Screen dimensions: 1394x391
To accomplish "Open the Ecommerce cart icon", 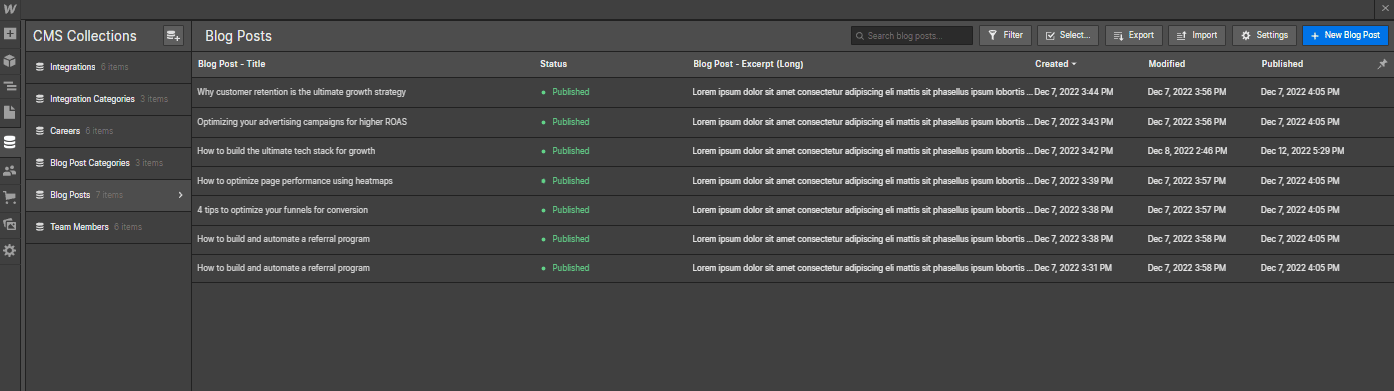I will 10,197.
